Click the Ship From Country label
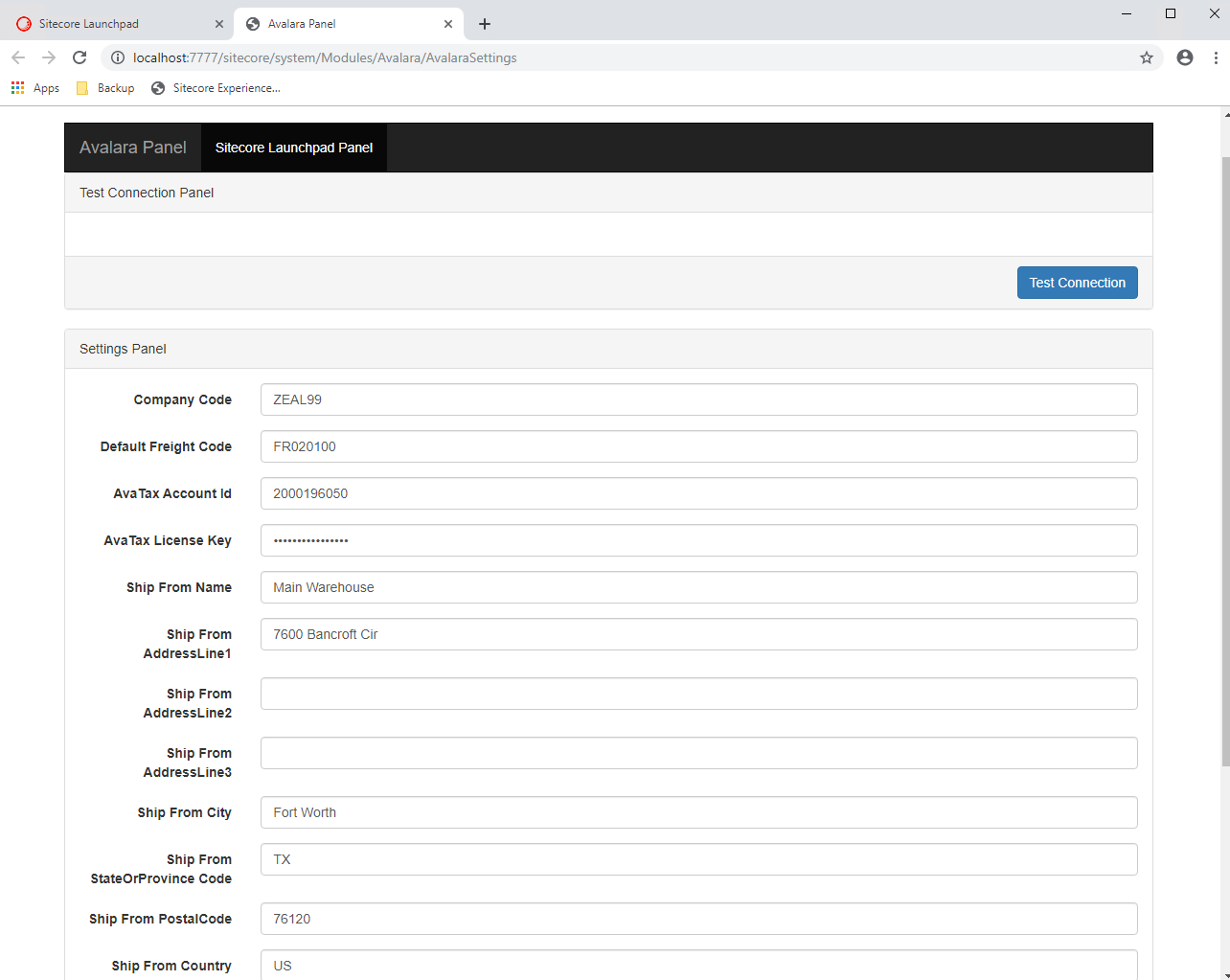The height and width of the screenshot is (980, 1230). tap(171, 966)
